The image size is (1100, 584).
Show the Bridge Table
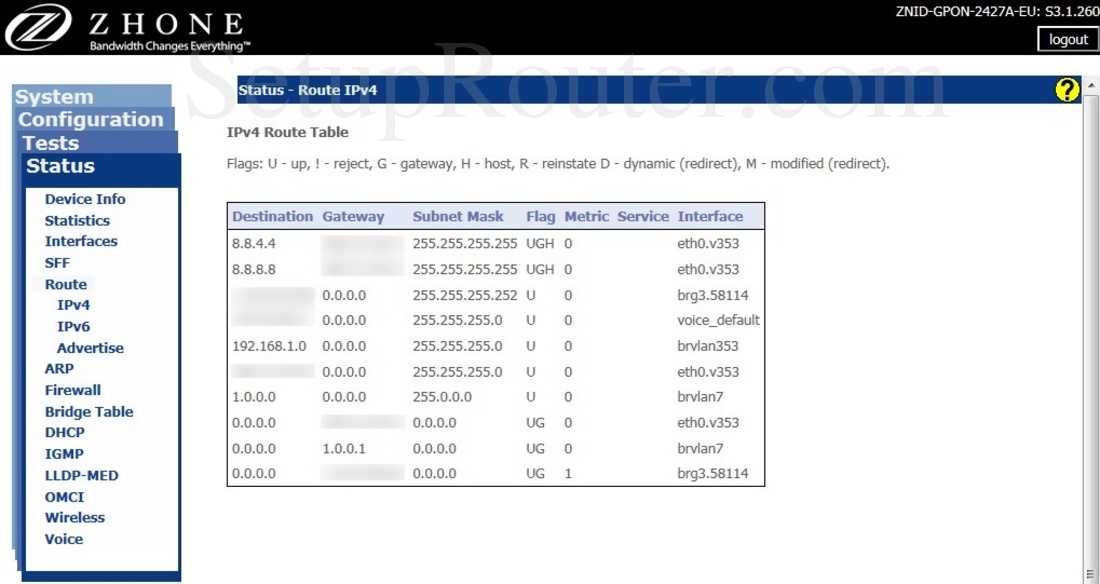click(88, 411)
